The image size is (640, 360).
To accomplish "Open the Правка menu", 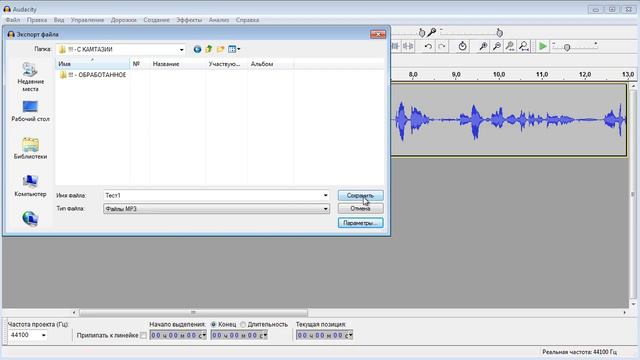I will (x=37, y=20).
